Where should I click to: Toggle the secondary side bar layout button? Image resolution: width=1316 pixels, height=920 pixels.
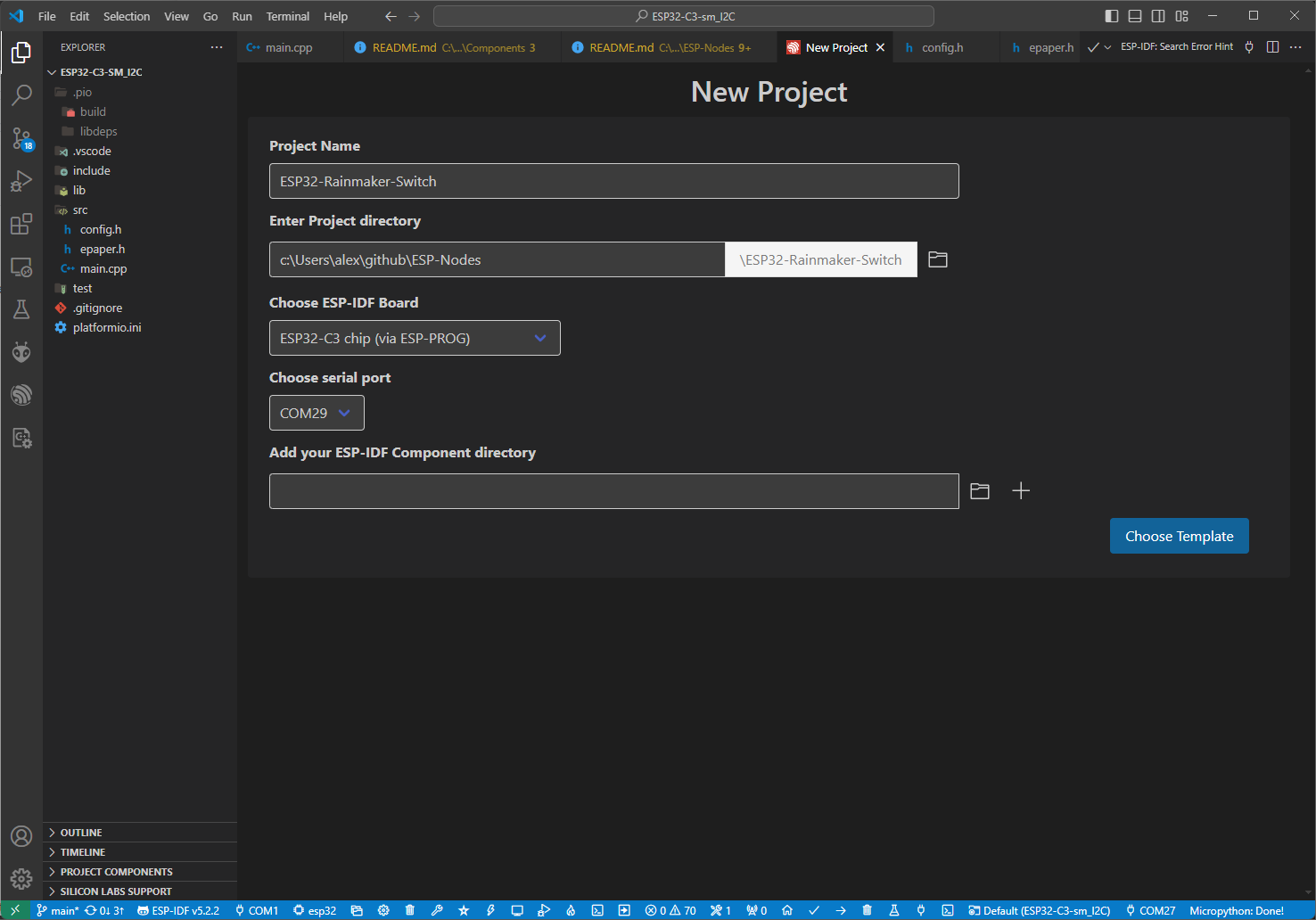(x=1158, y=16)
